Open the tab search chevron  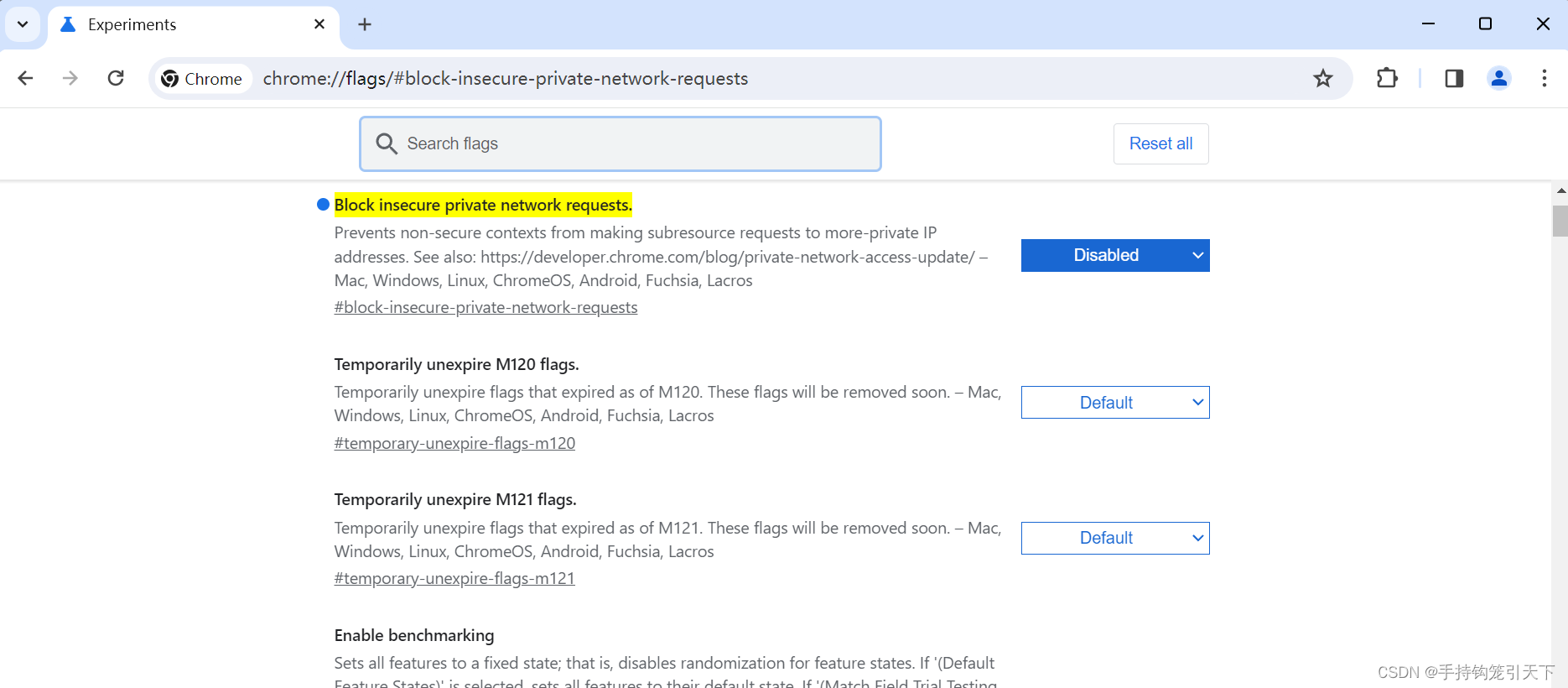click(x=23, y=24)
